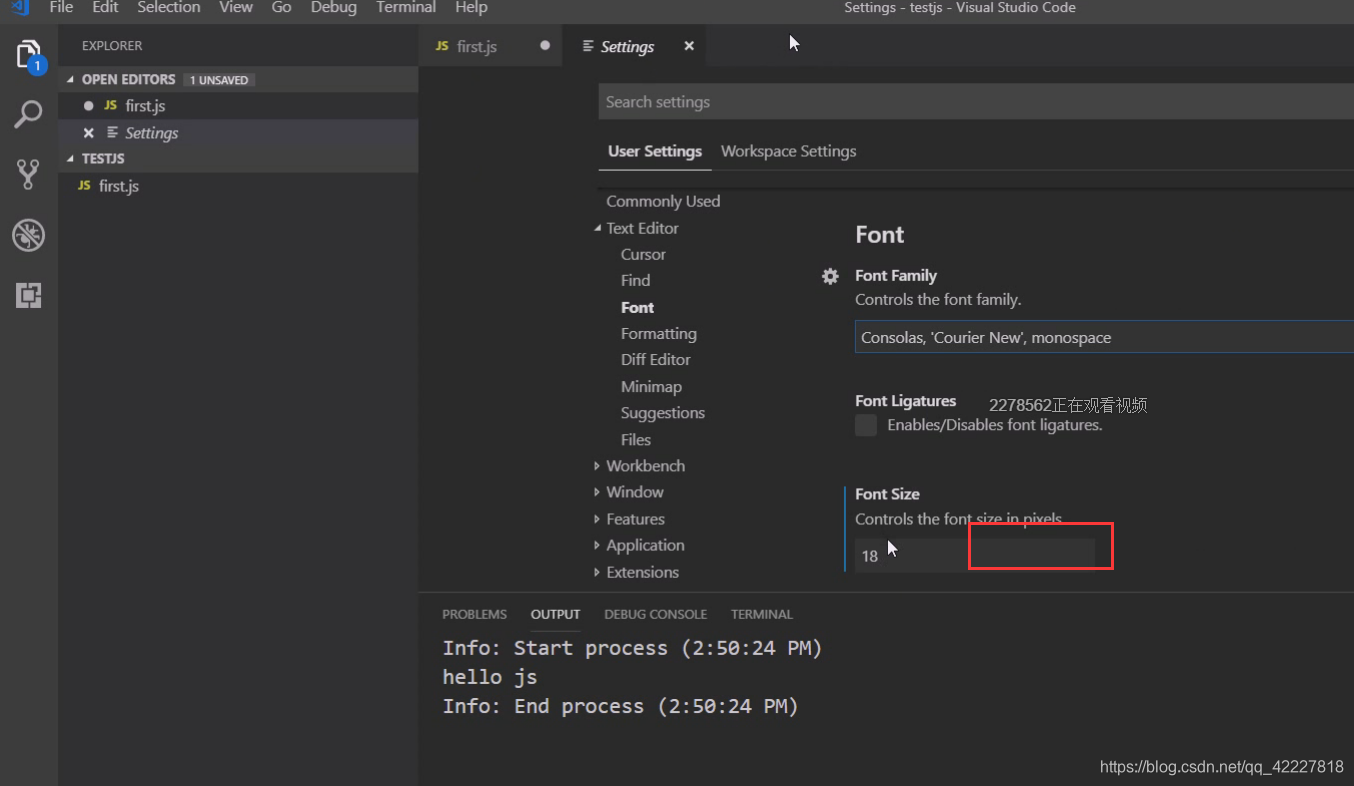
Task: Select Font under Text Editor
Action: click(637, 307)
